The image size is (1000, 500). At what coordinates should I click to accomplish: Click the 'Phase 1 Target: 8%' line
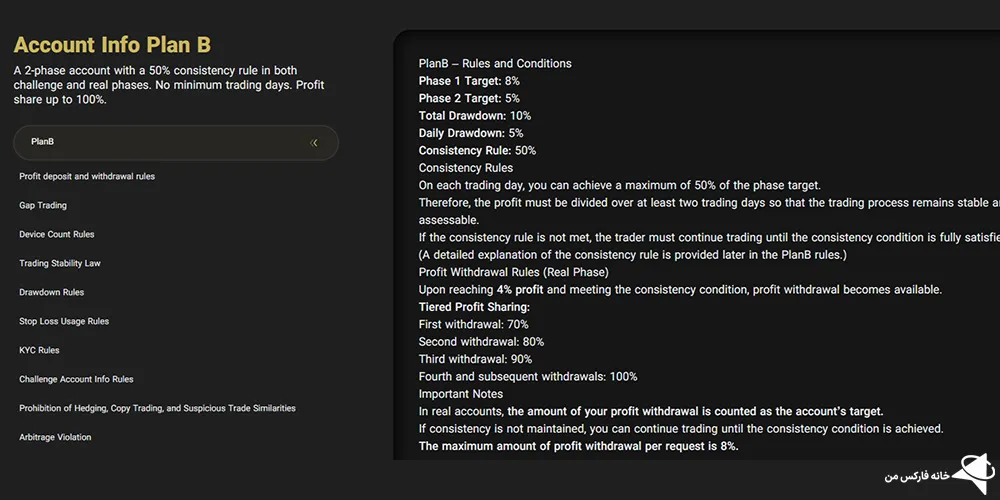469,81
